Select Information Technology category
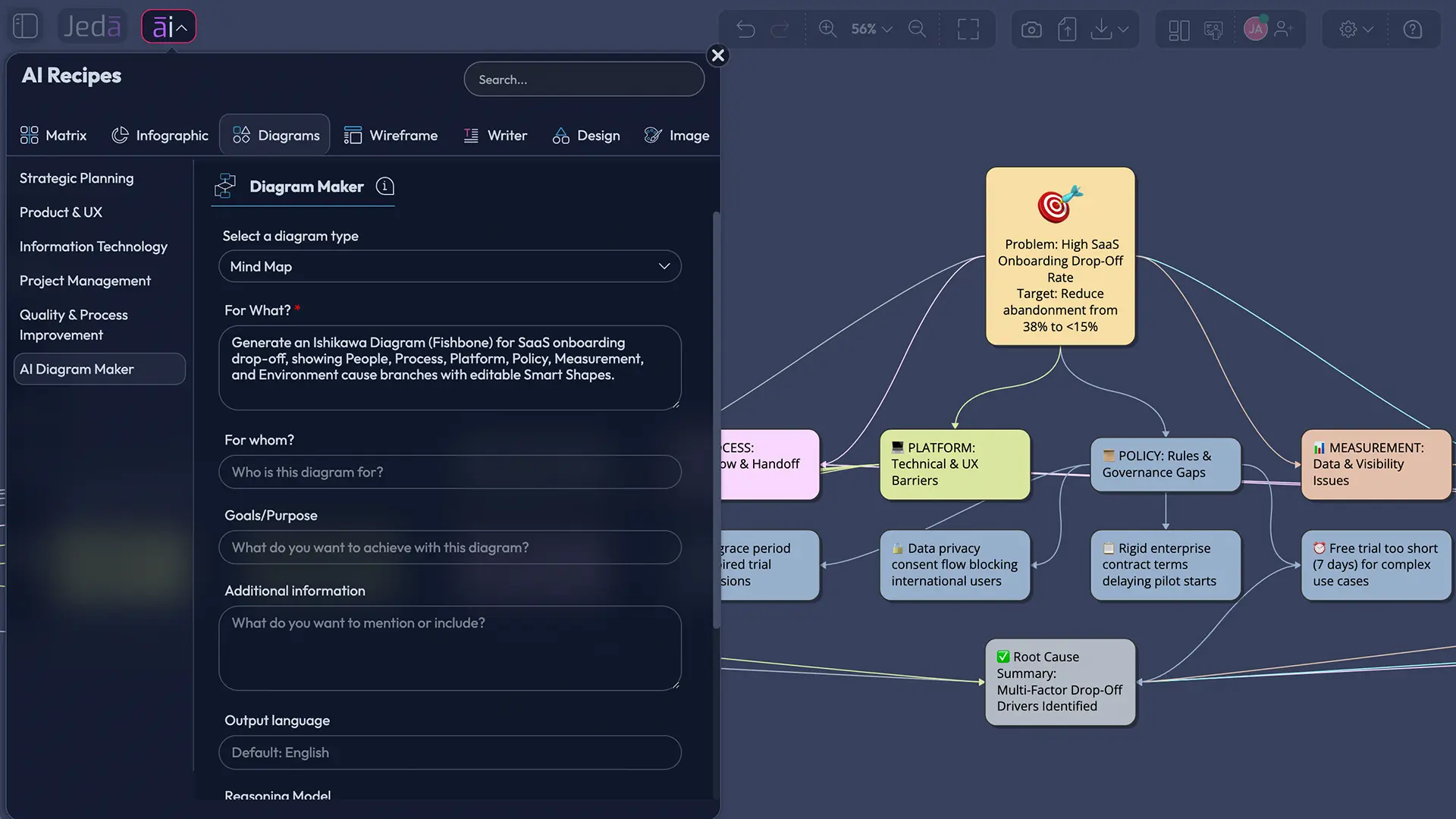 point(93,246)
